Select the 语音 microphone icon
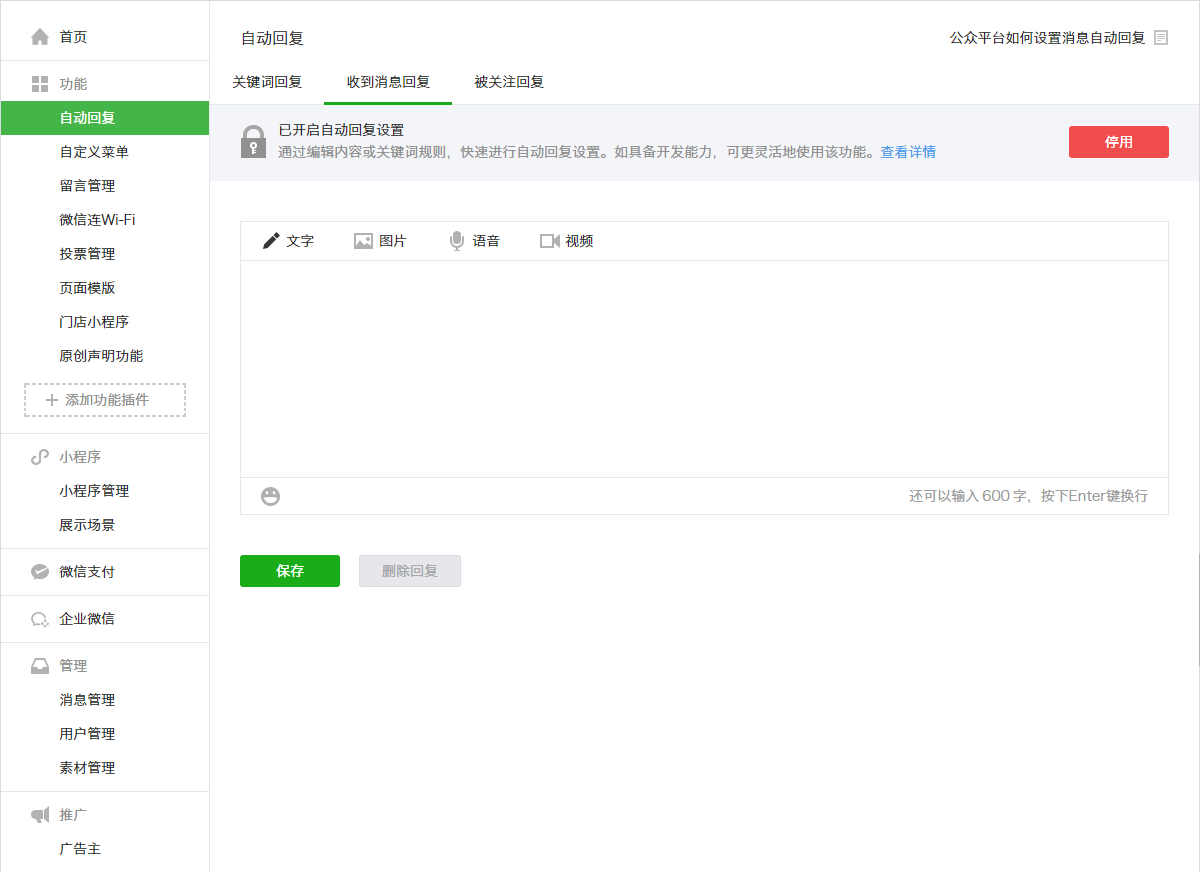This screenshot has width=1200, height=872. 457,241
